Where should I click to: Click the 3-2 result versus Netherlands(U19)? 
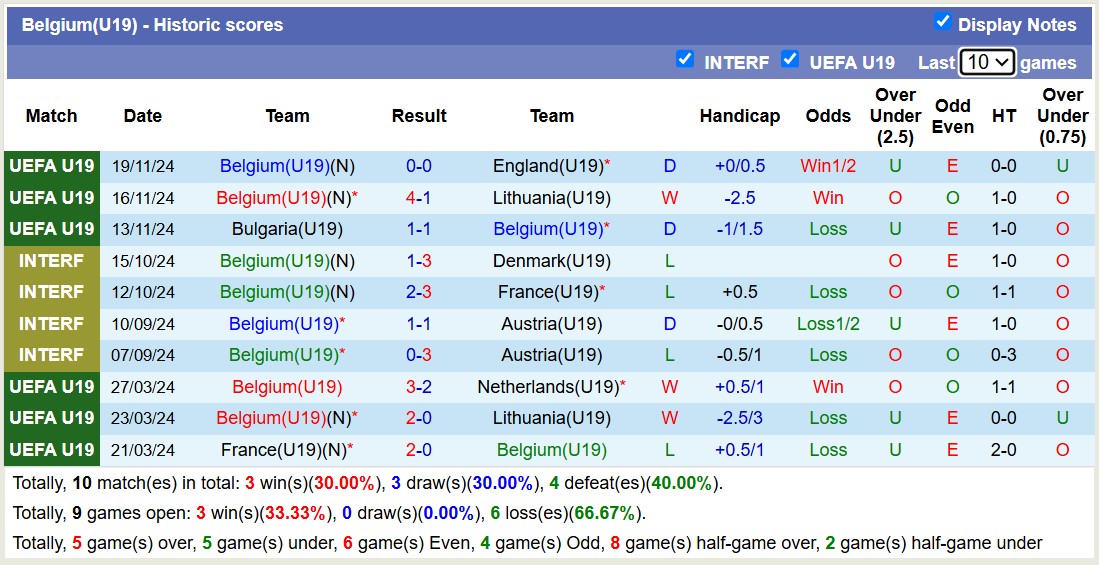[x=418, y=387]
